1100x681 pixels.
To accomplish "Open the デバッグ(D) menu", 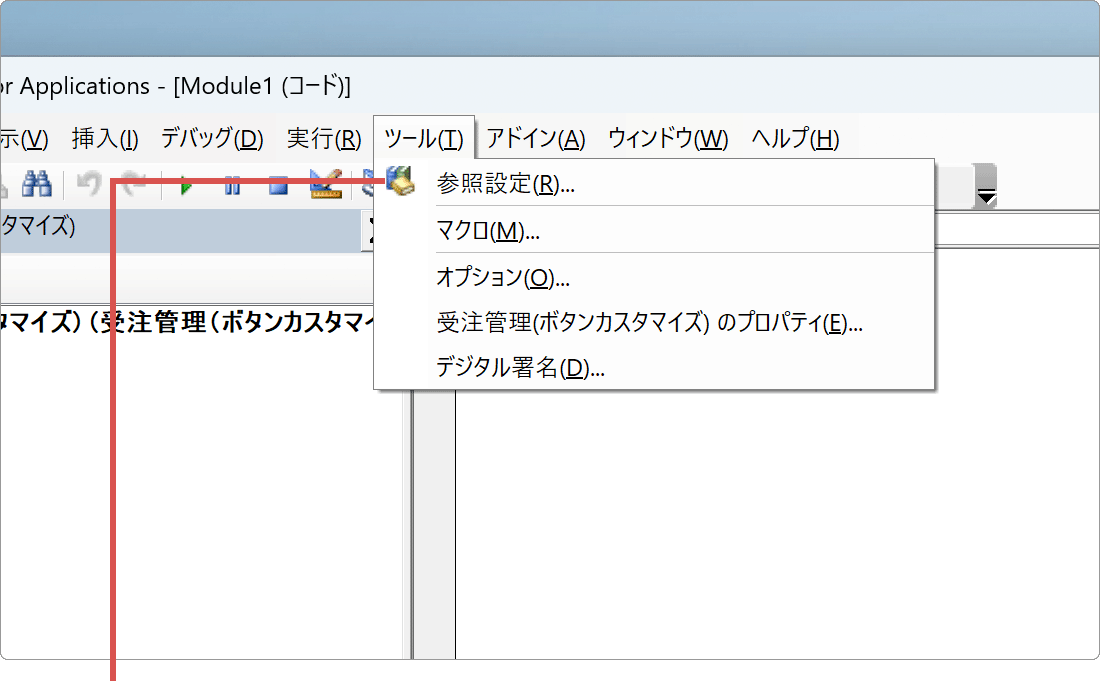I will click(211, 139).
